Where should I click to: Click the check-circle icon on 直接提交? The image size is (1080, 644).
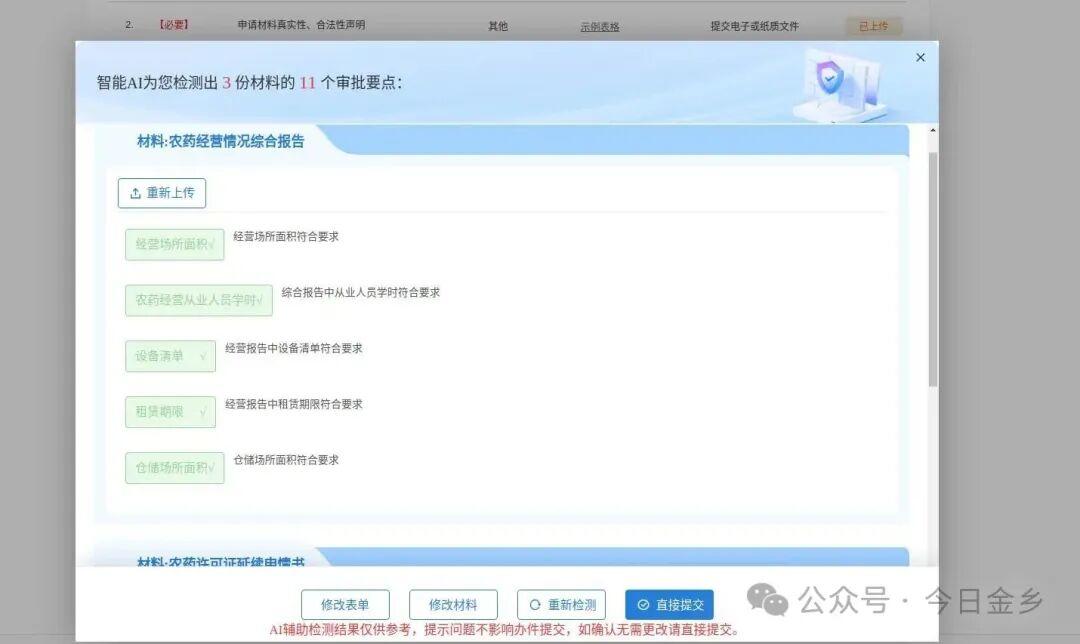pos(643,605)
